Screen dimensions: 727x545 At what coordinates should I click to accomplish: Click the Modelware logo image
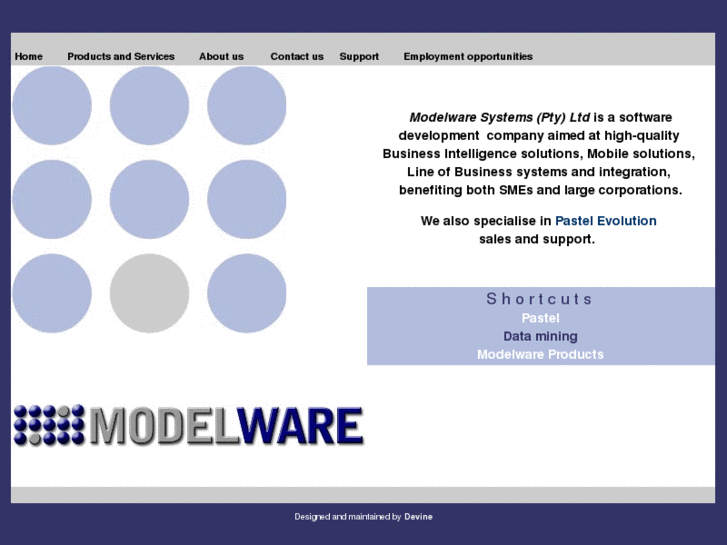click(x=188, y=425)
